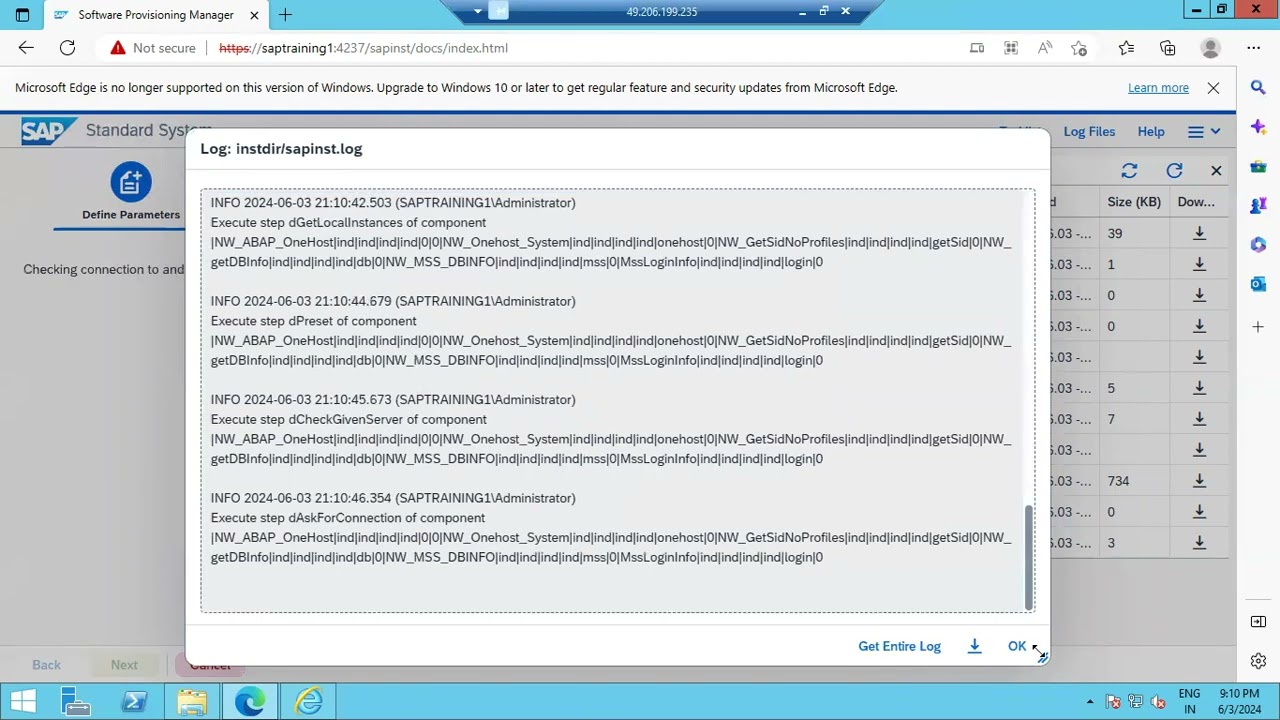Open Edge Settings and more menu
Viewport: 1280px width, 720px height.
[x=1254, y=48]
